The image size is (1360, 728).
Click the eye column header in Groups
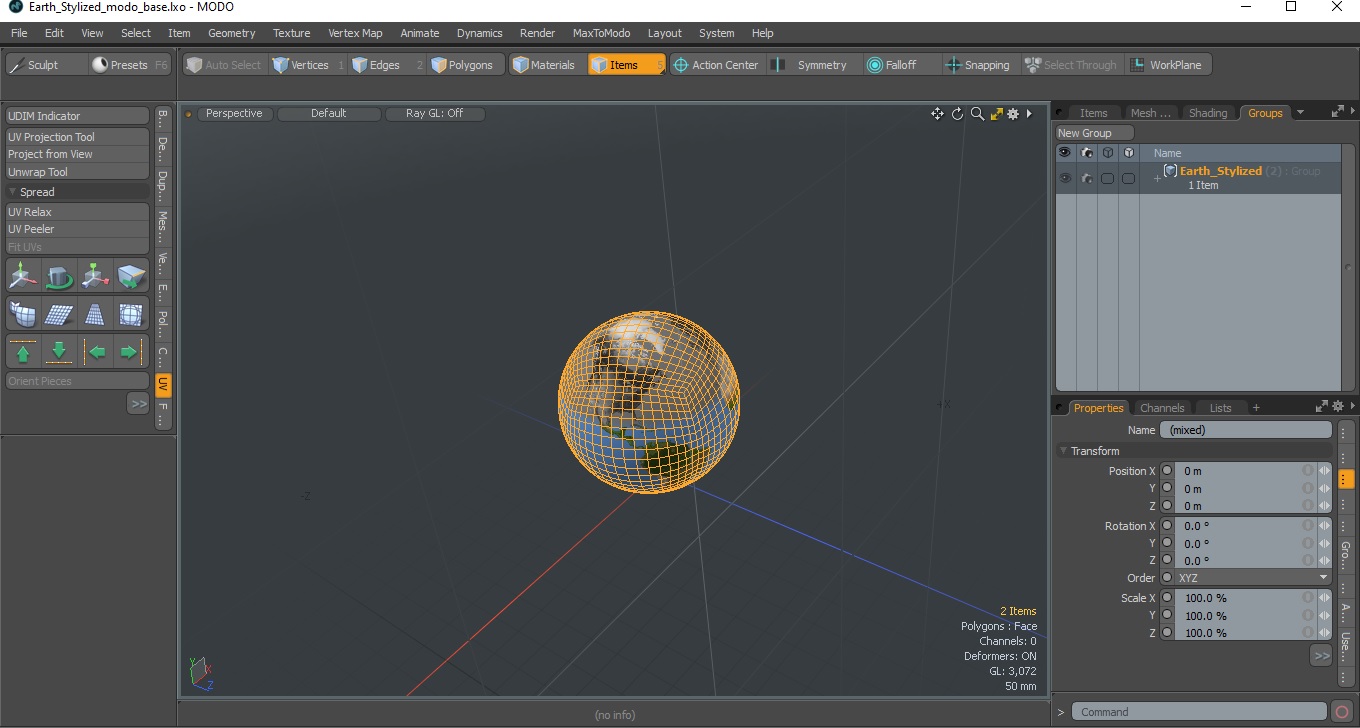[x=1065, y=153]
